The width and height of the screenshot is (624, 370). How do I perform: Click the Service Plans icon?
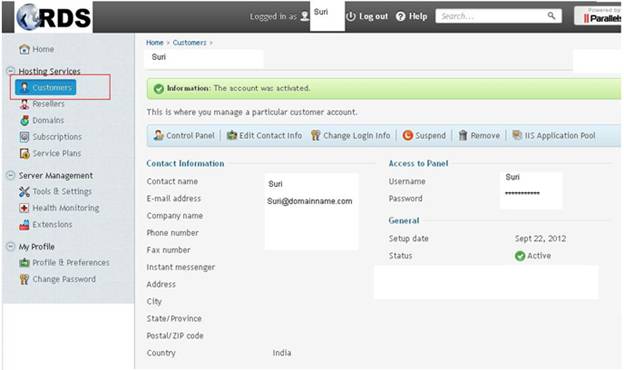(x=24, y=154)
